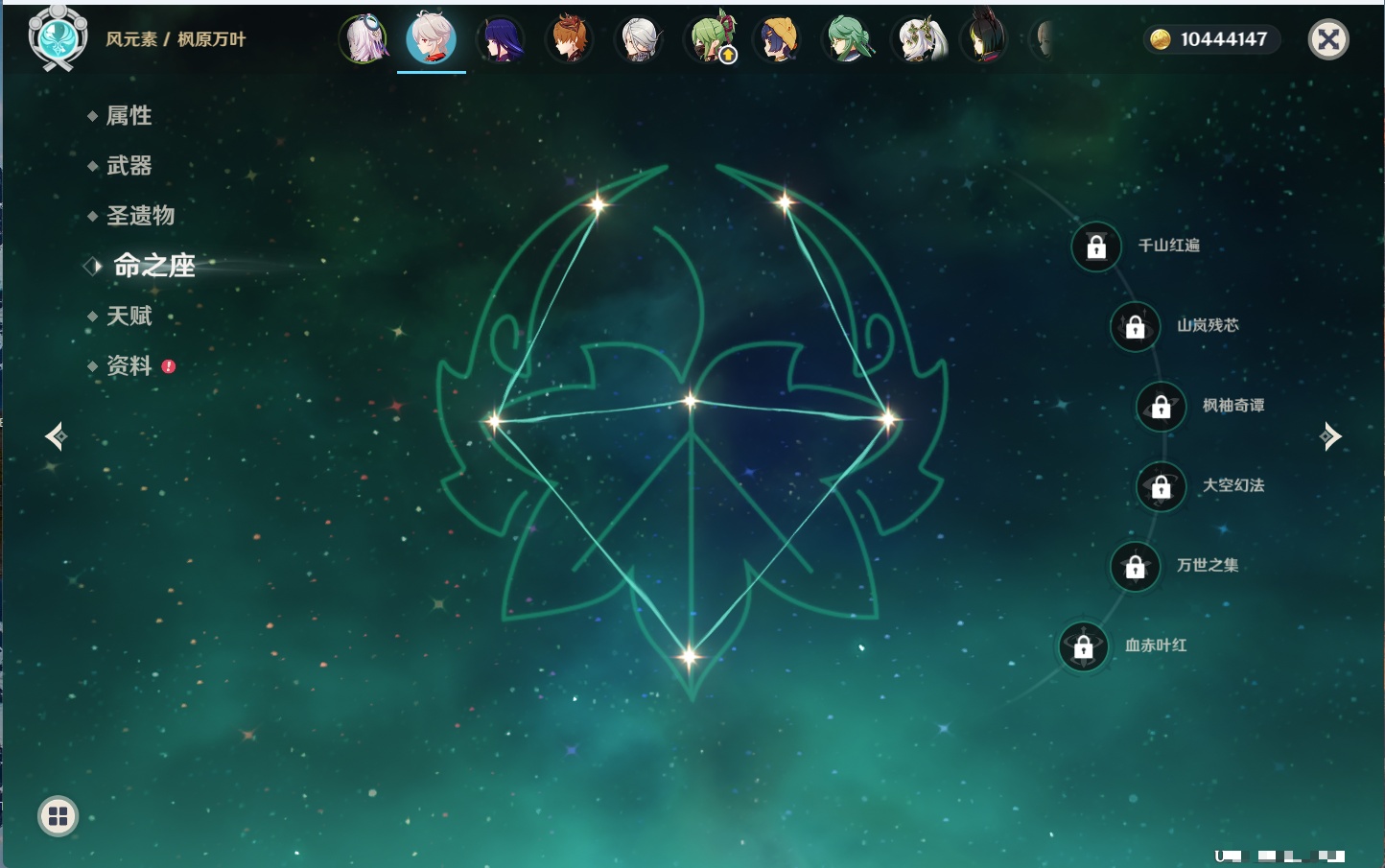The height and width of the screenshot is (868, 1385).
Task: Click the Mora coin icon
Action: [1161, 39]
